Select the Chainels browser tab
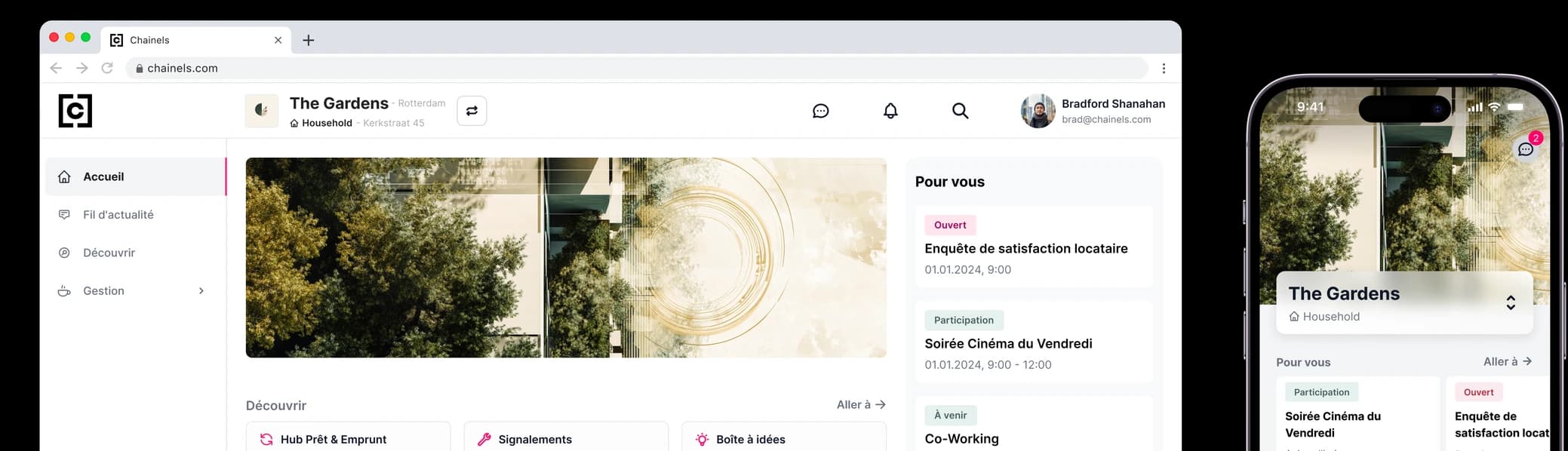 point(196,40)
